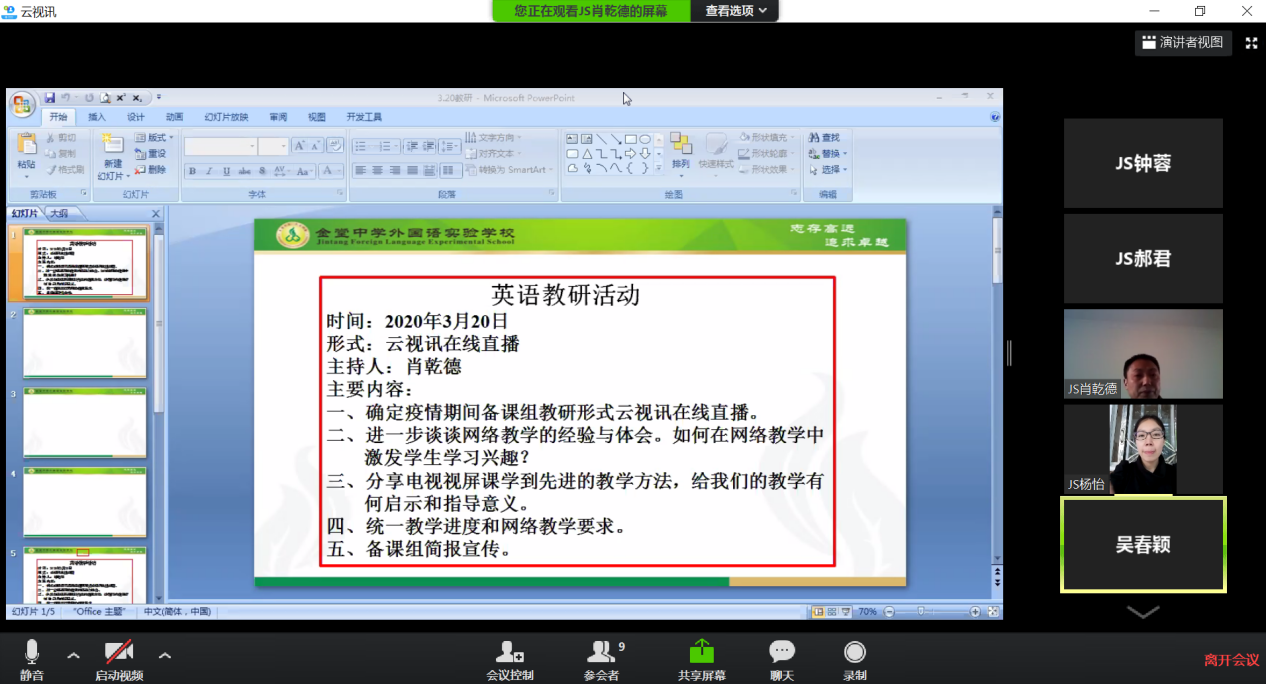Expand video options arrow beside camera

[165, 656]
